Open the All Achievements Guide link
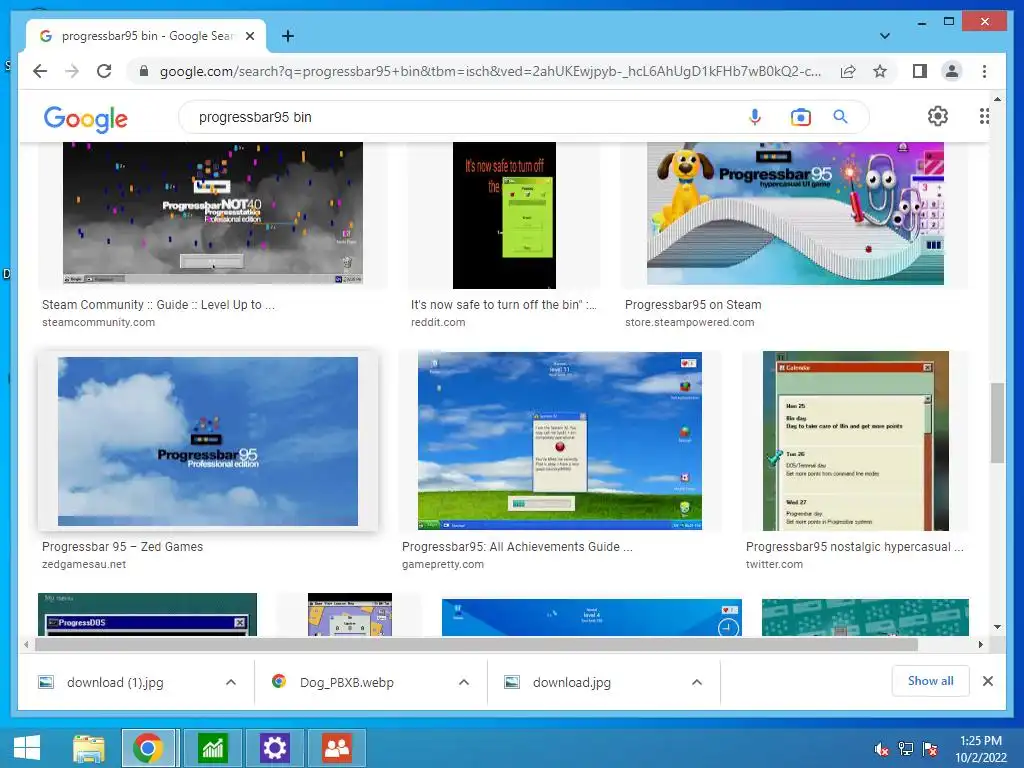 (517, 547)
